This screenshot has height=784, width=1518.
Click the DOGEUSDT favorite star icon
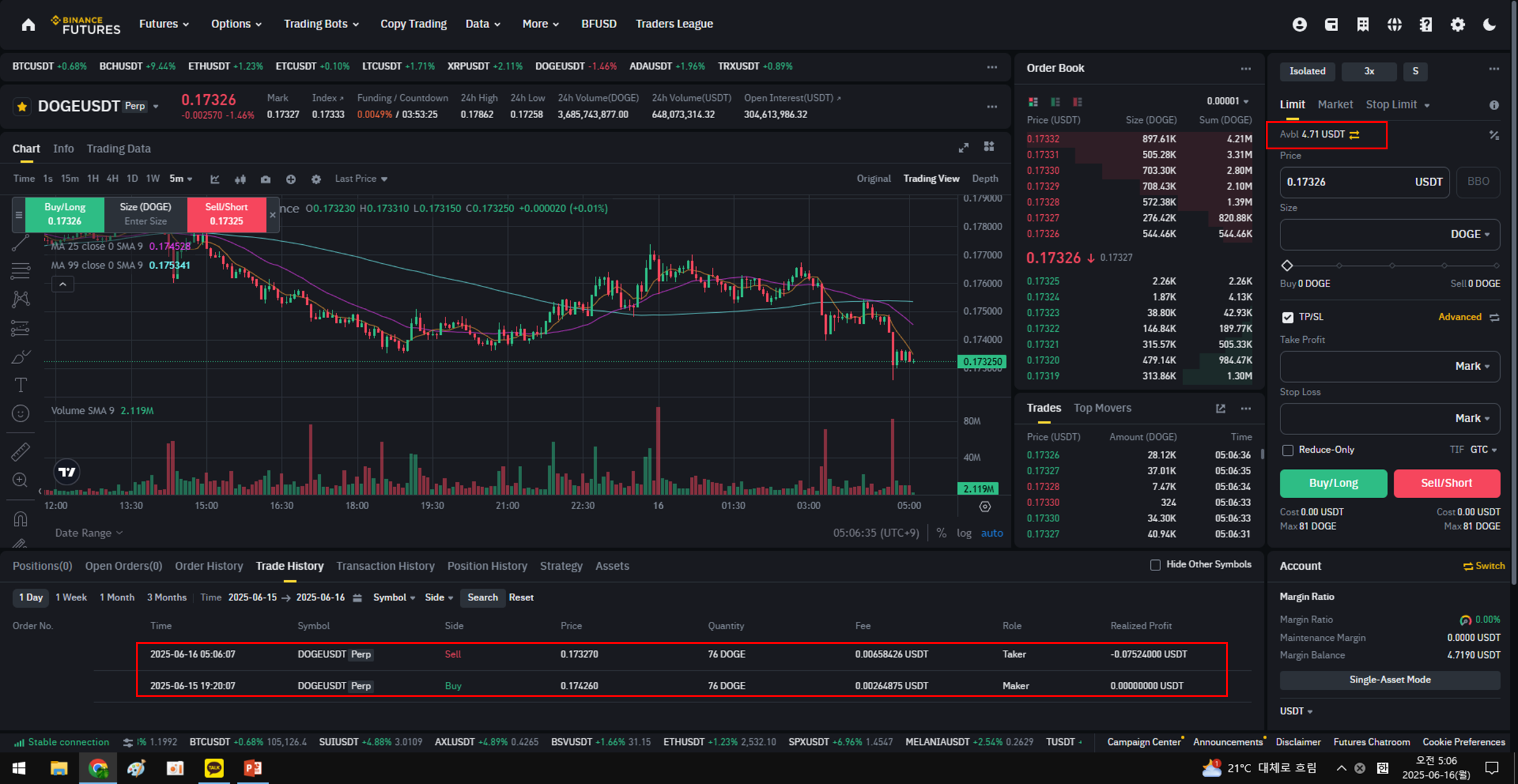coord(22,106)
